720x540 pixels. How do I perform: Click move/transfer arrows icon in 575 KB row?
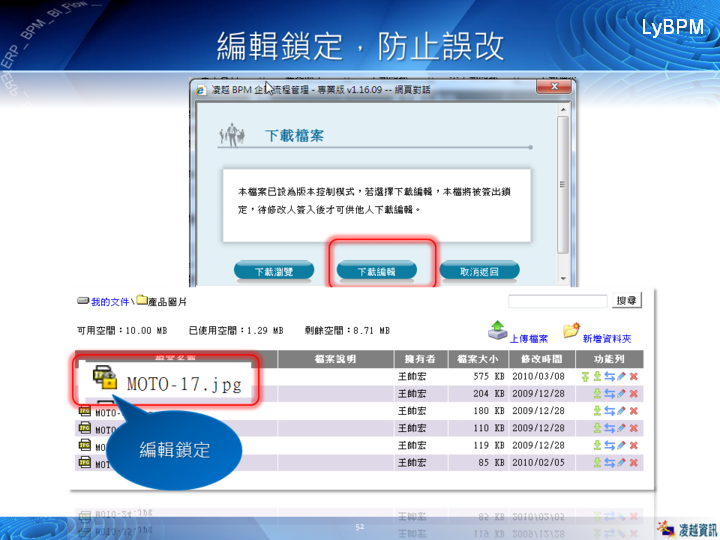(609, 377)
